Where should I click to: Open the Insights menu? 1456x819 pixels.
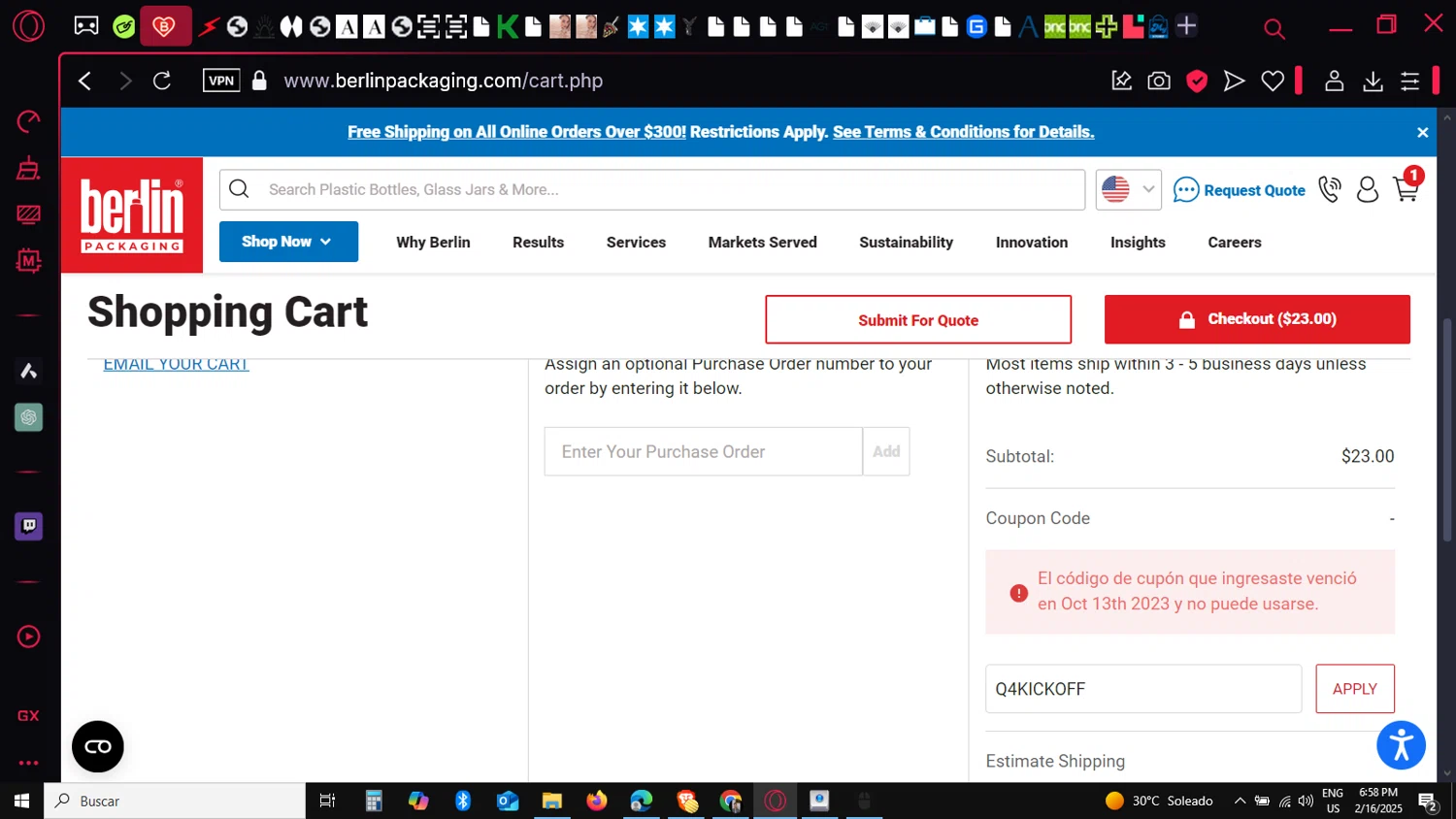[1138, 243]
